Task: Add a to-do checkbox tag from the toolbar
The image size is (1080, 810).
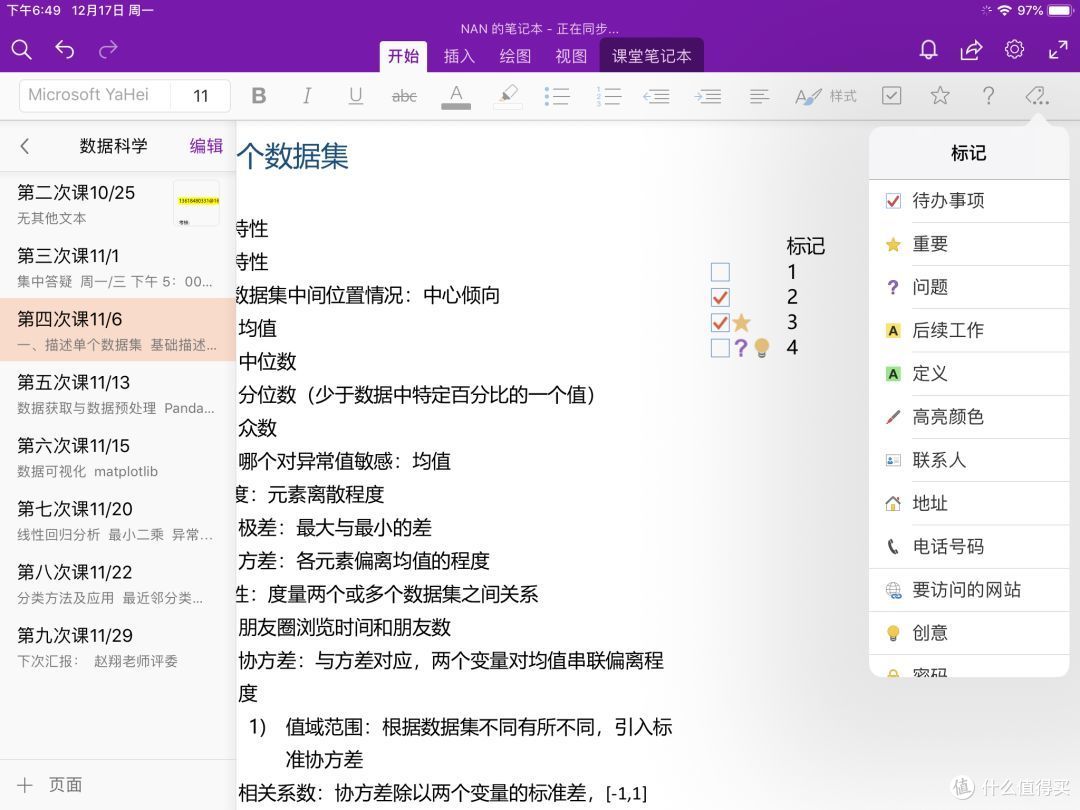Action: pos(891,96)
